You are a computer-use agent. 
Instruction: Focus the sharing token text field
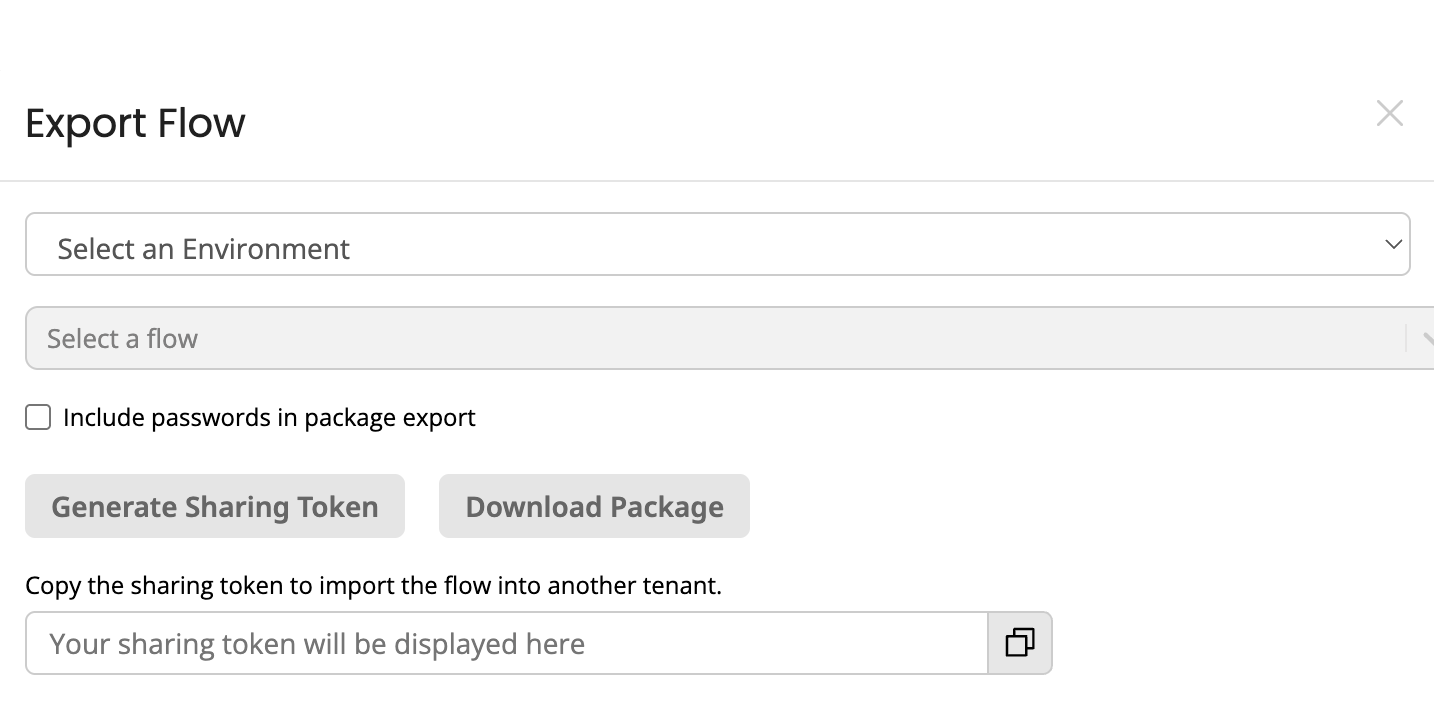tap(507, 643)
